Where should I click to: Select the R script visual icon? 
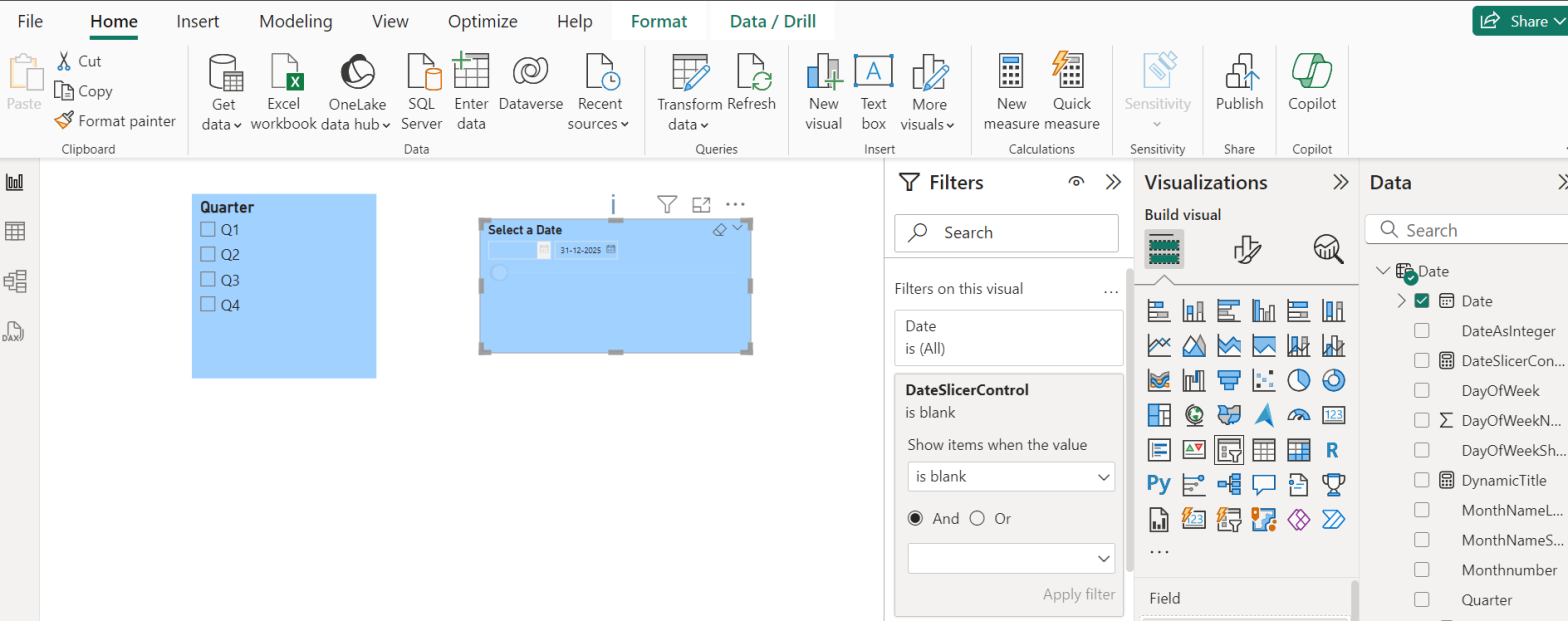[1333, 450]
